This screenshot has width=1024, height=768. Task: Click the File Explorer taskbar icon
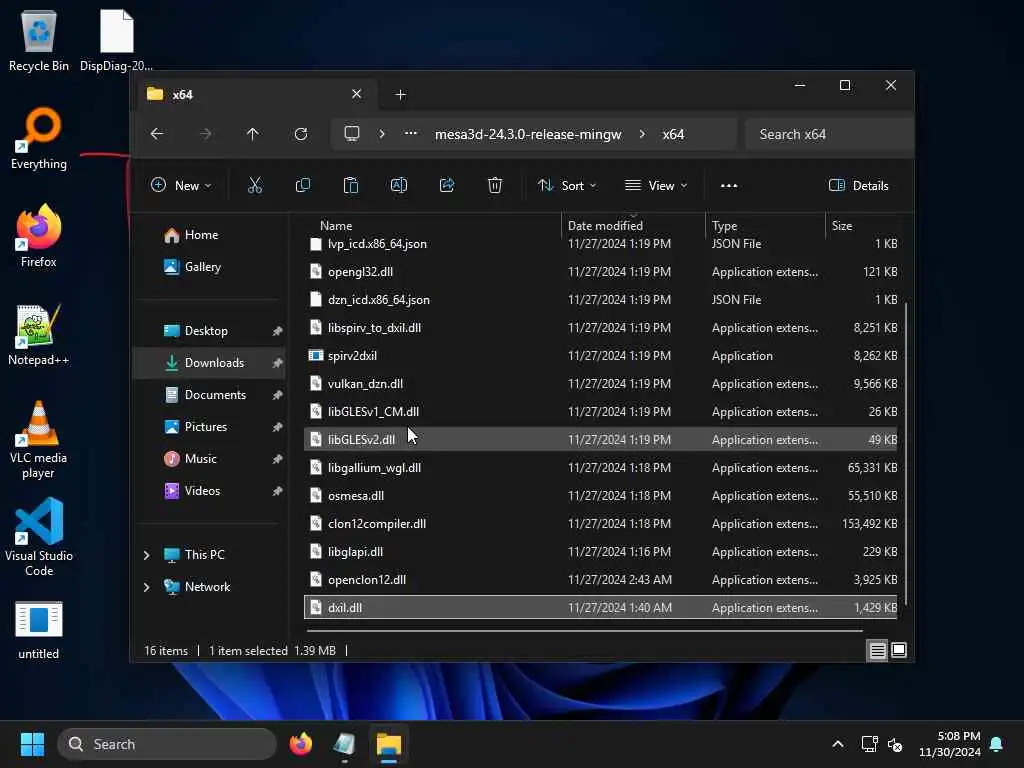click(389, 744)
